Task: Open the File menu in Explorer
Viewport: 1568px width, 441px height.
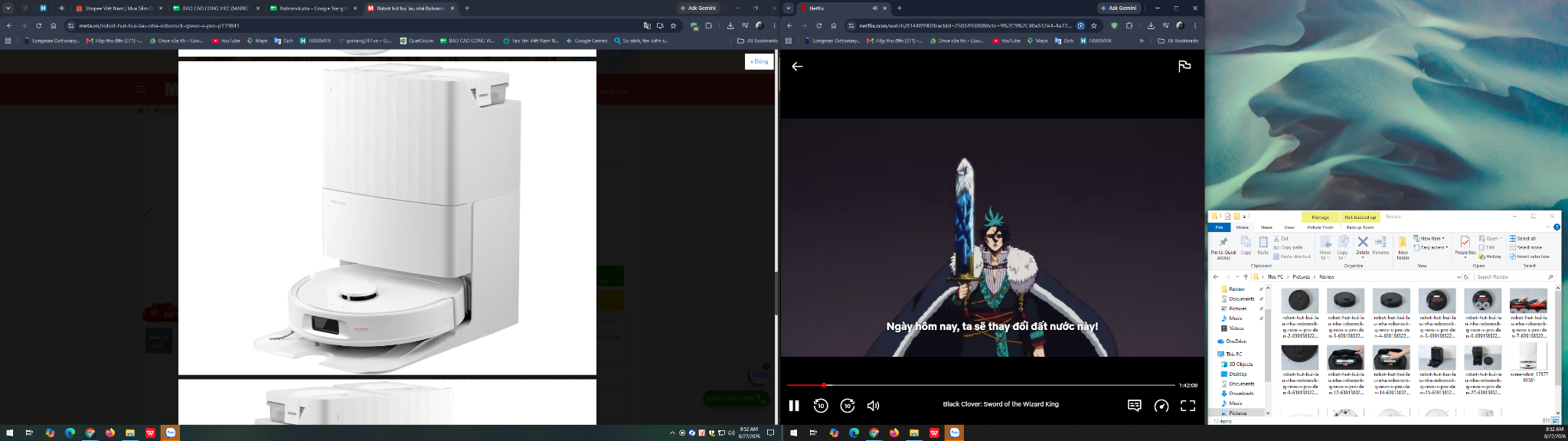Action: pos(1219,227)
